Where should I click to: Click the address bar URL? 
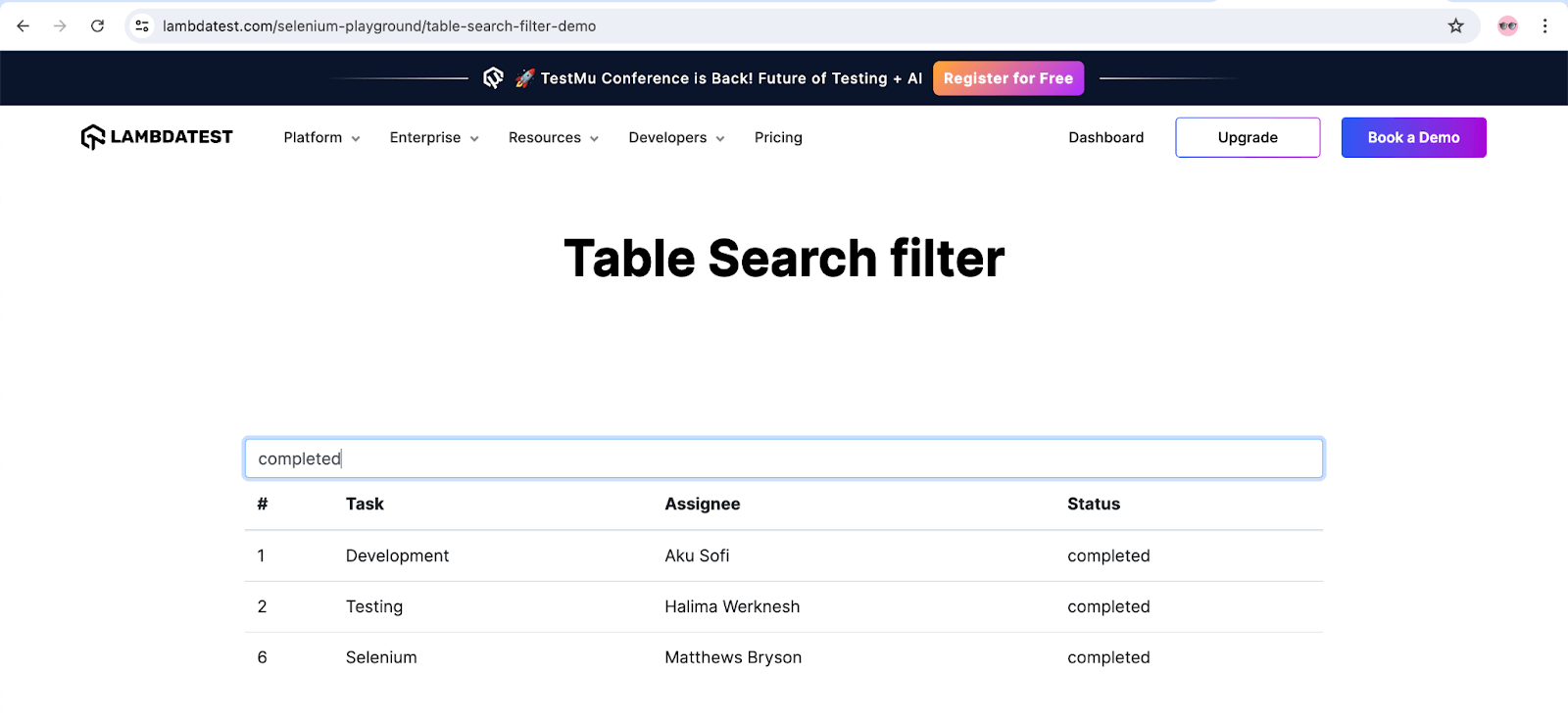point(379,26)
